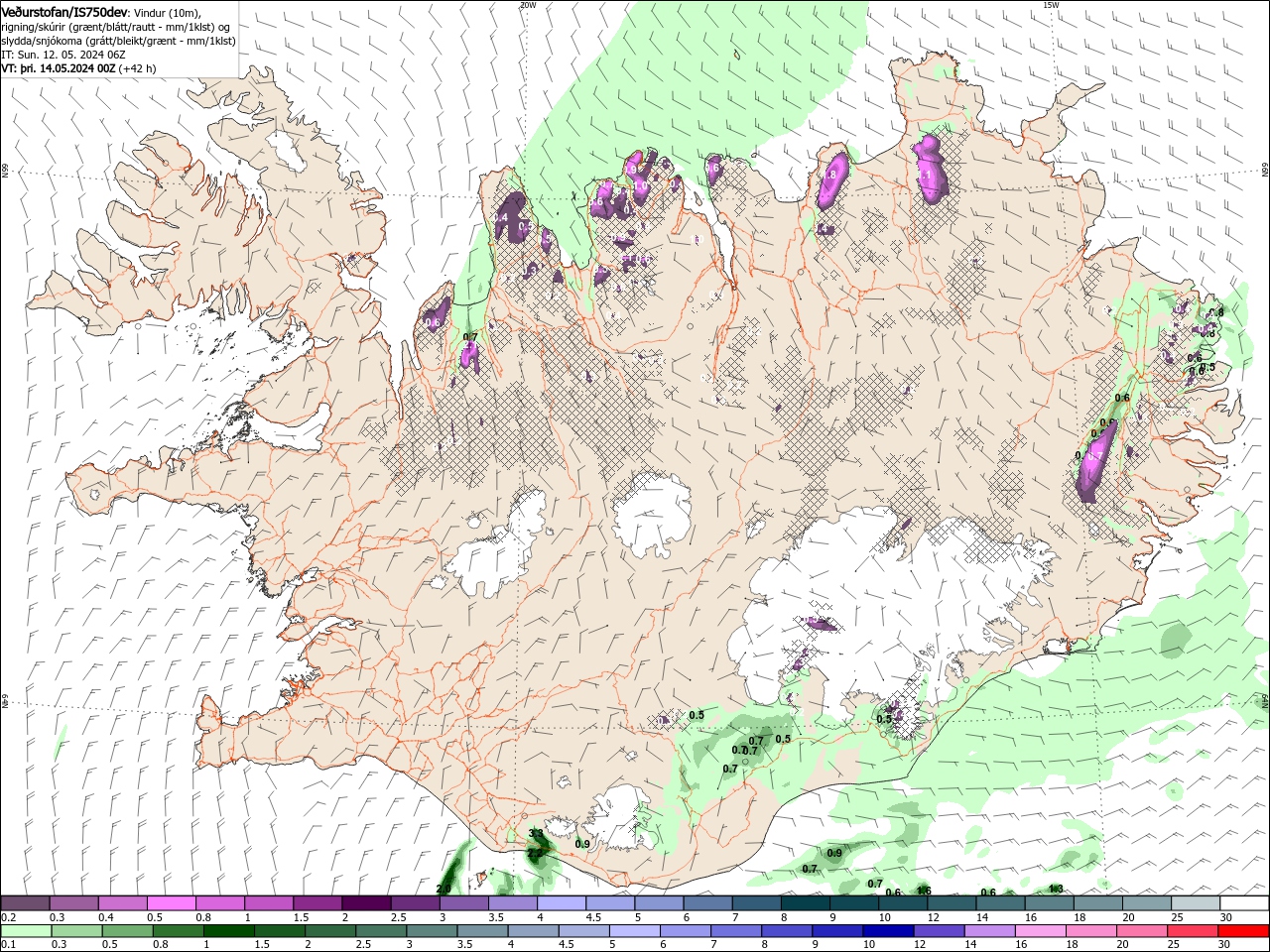Pick the light pink 16 swatch in the lower rain legend
The image size is (1270, 952).
coord(1040,931)
